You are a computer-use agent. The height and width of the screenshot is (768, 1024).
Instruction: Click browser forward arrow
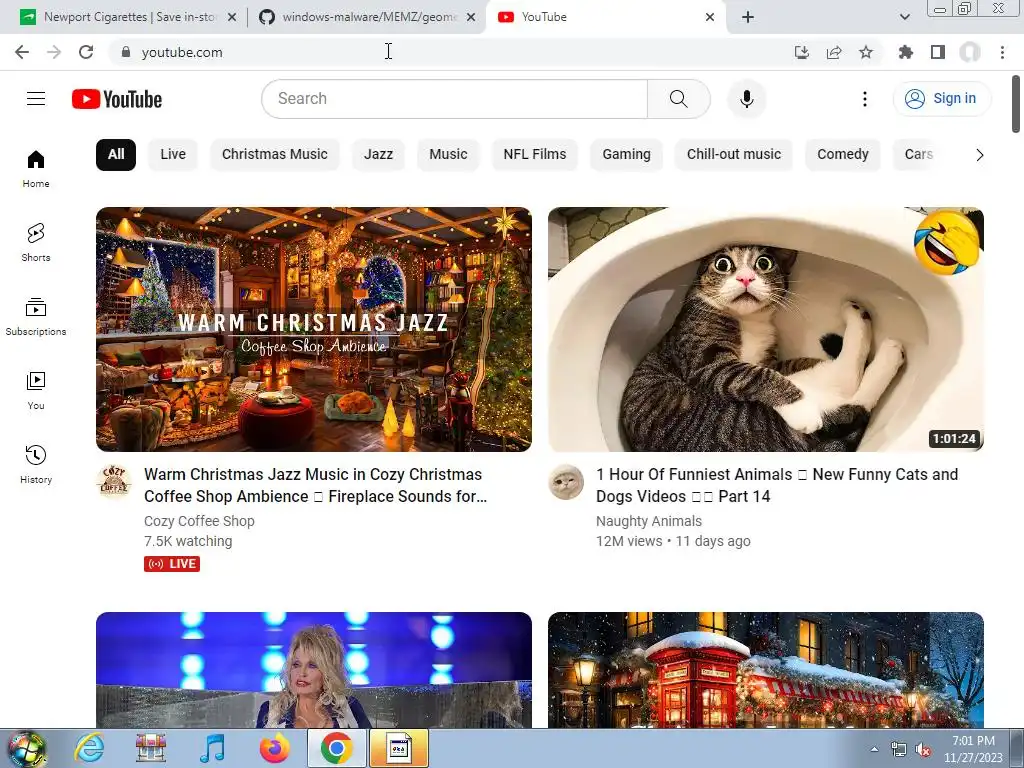[54, 52]
